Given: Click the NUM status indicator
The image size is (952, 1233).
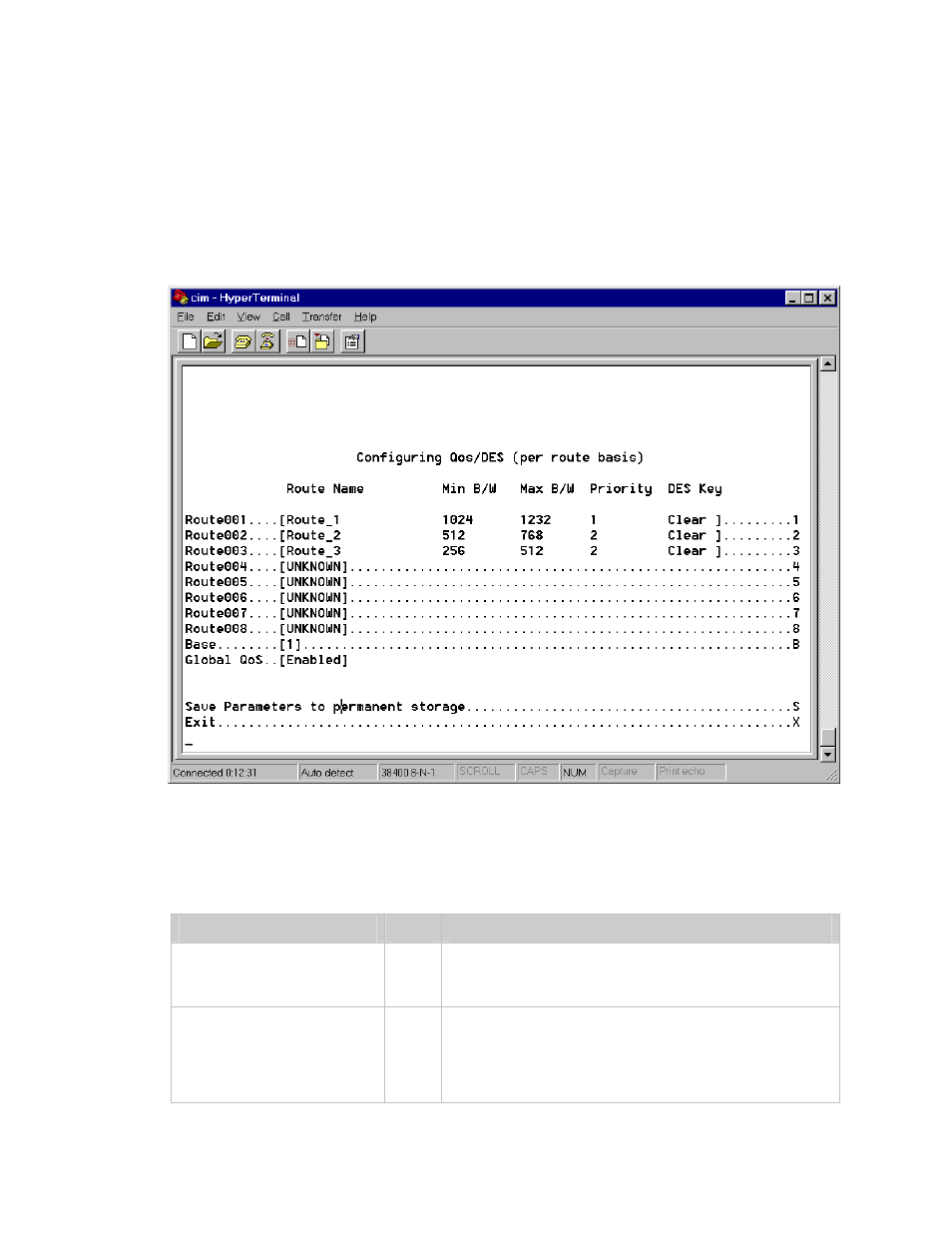Looking at the screenshot, I should coord(579,773).
